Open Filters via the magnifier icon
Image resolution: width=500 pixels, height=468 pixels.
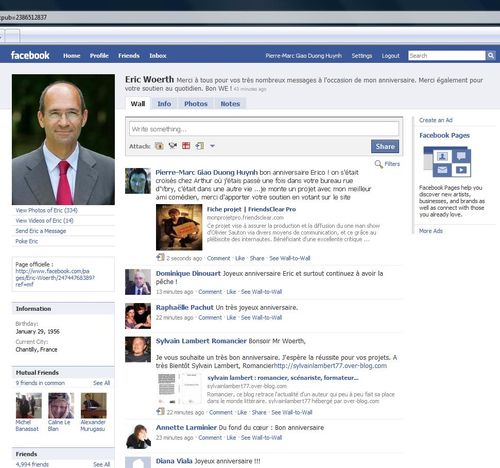pyautogui.click(x=378, y=164)
